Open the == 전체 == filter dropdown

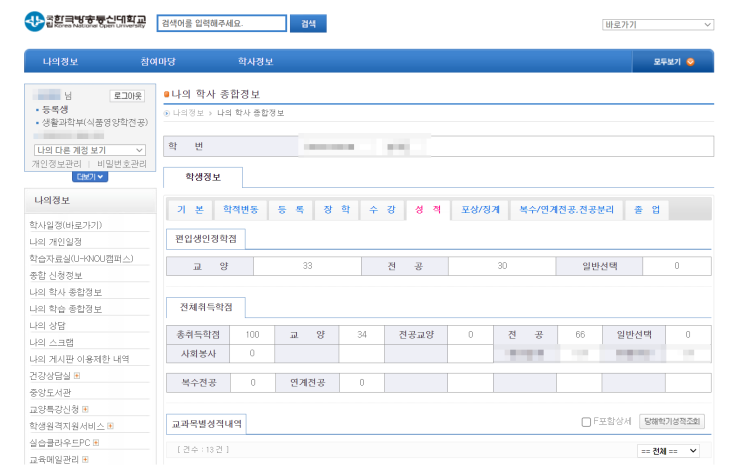(668, 451)
